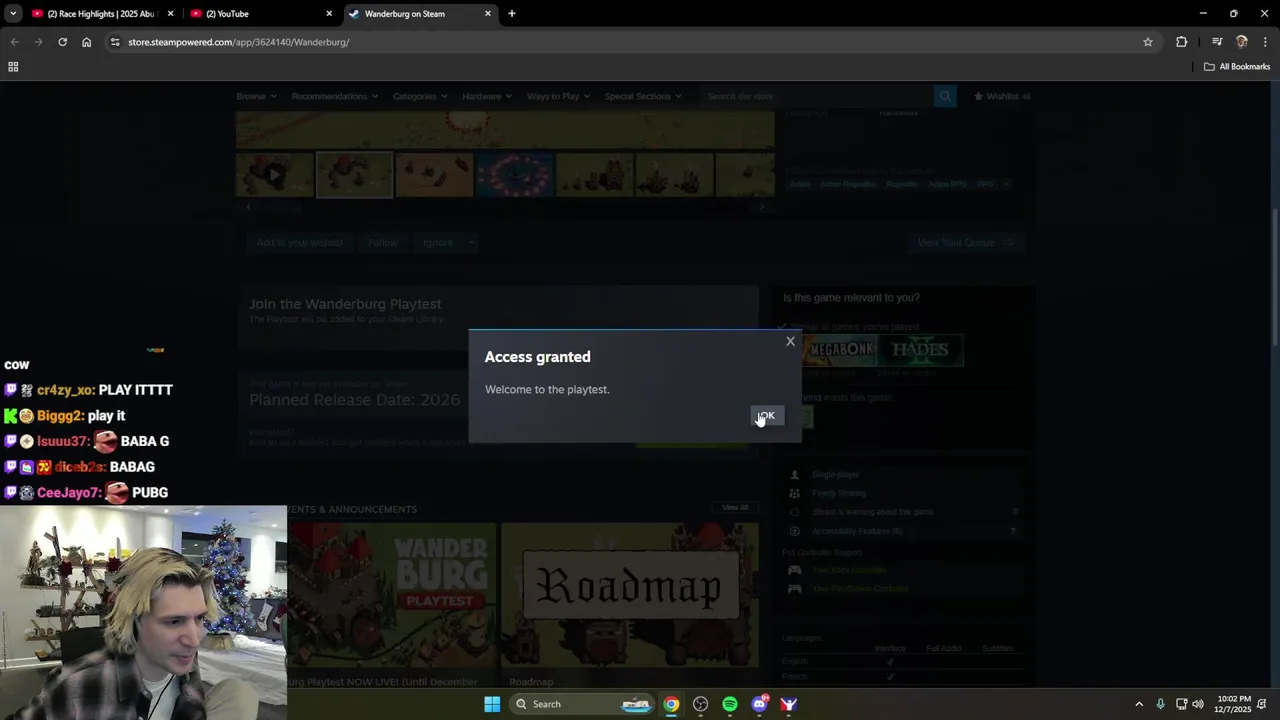Open the tab search dropdown arrow
This screenshot has height=720, width=1280.
pyautogui.click(x=12, y=14)
